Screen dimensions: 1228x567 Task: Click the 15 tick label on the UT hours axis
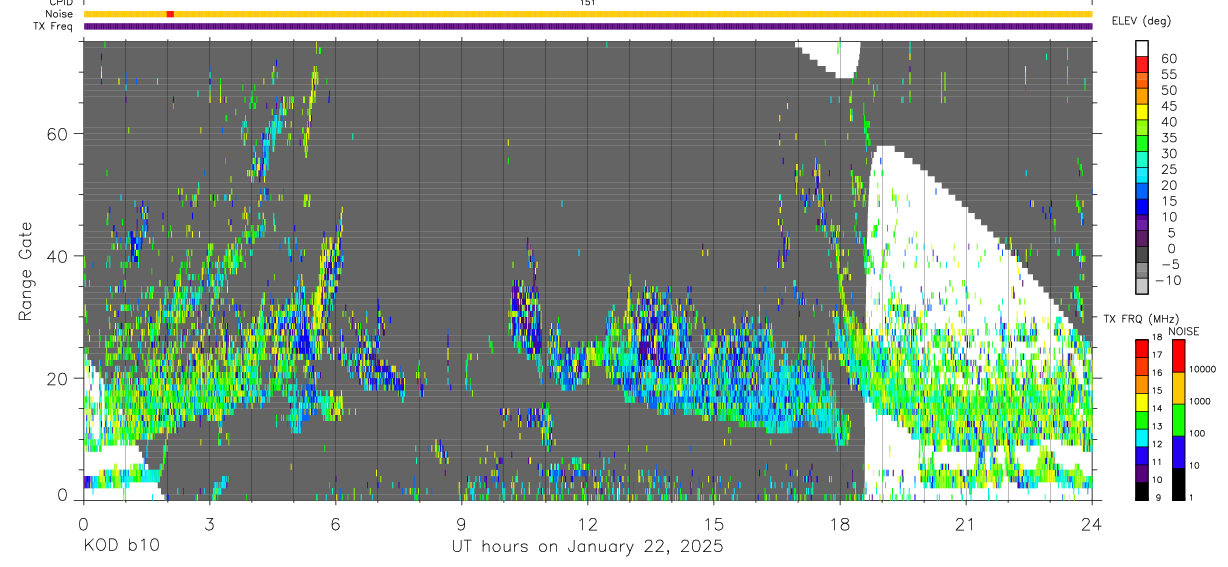(x=713, y=524)
